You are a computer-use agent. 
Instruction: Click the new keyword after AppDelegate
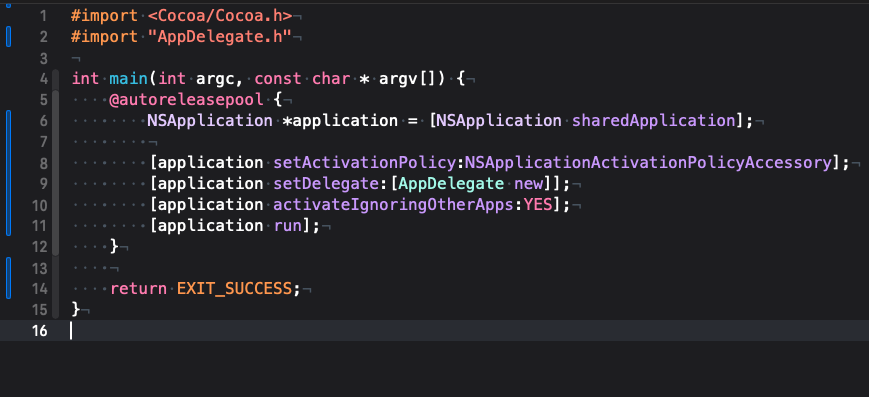(529, 185)
